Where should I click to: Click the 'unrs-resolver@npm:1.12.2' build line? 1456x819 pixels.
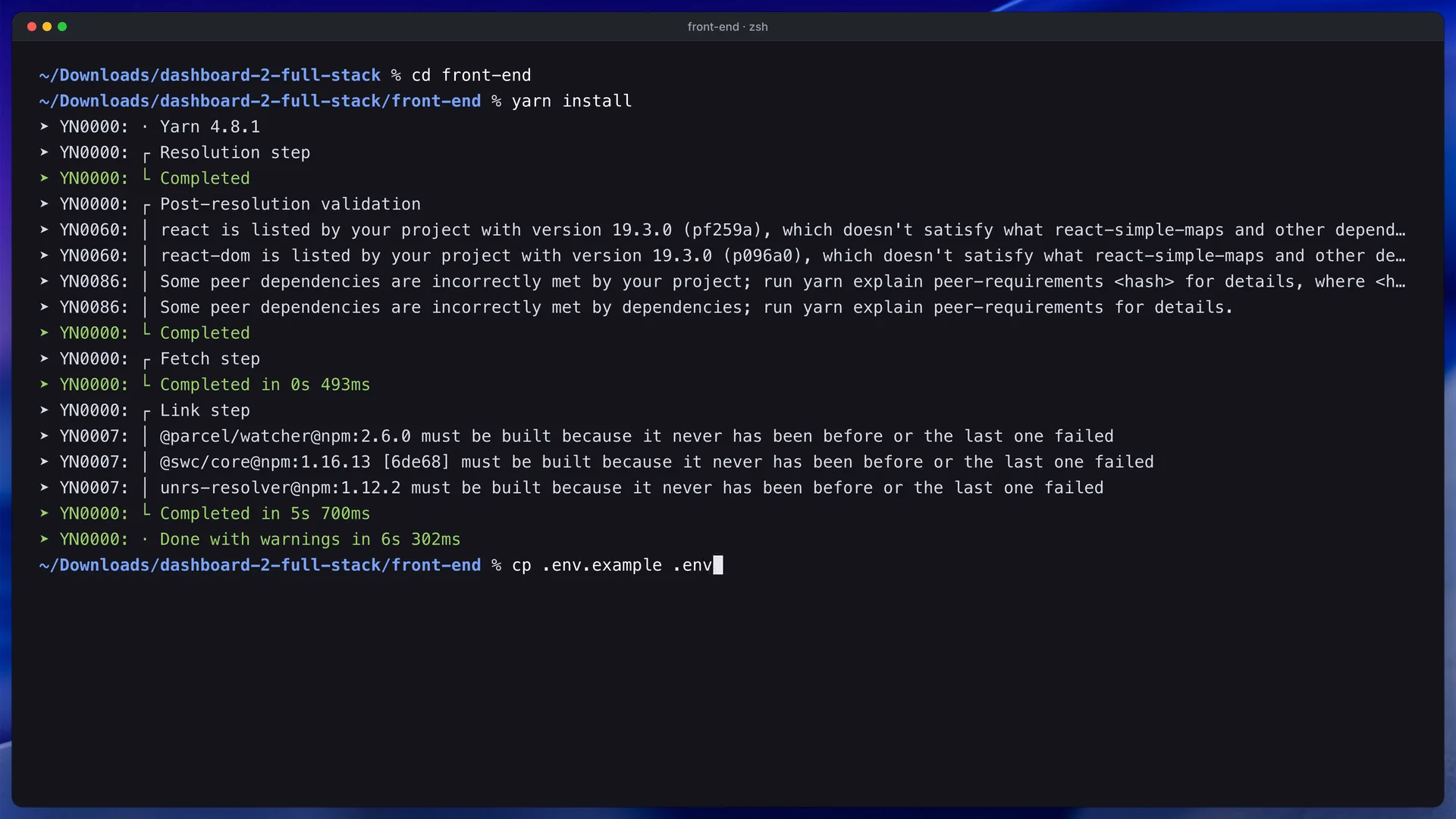(x=632, y=488)
